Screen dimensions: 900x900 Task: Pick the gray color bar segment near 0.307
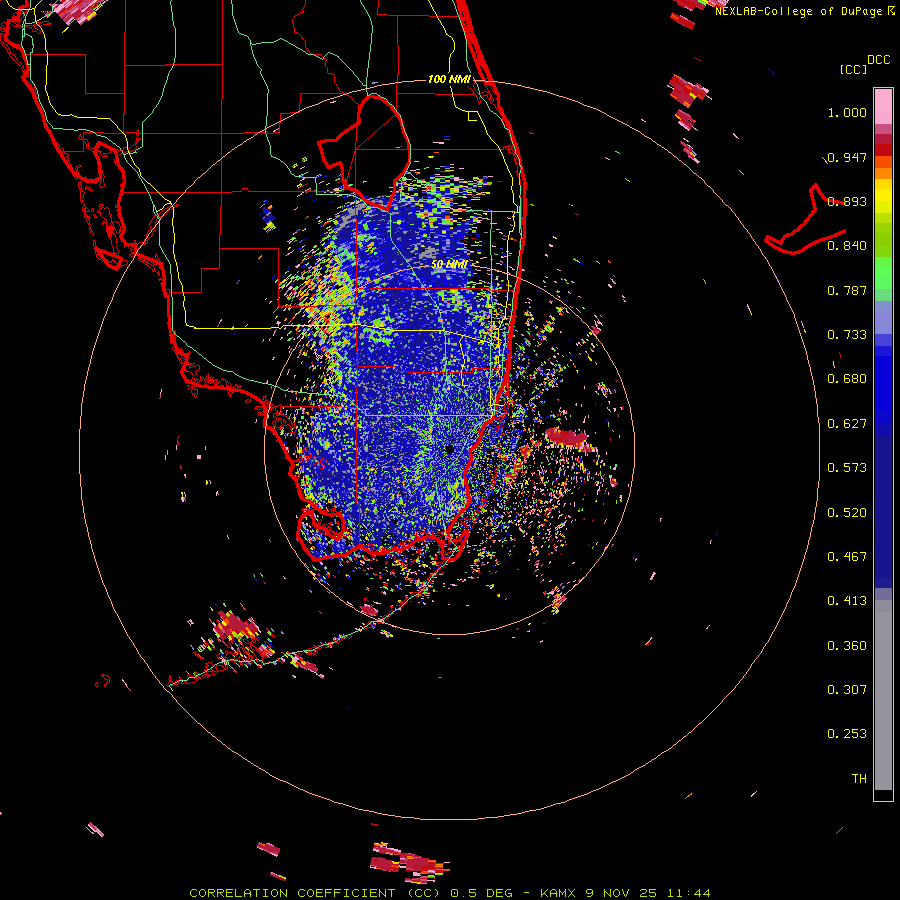pos(883,695)
